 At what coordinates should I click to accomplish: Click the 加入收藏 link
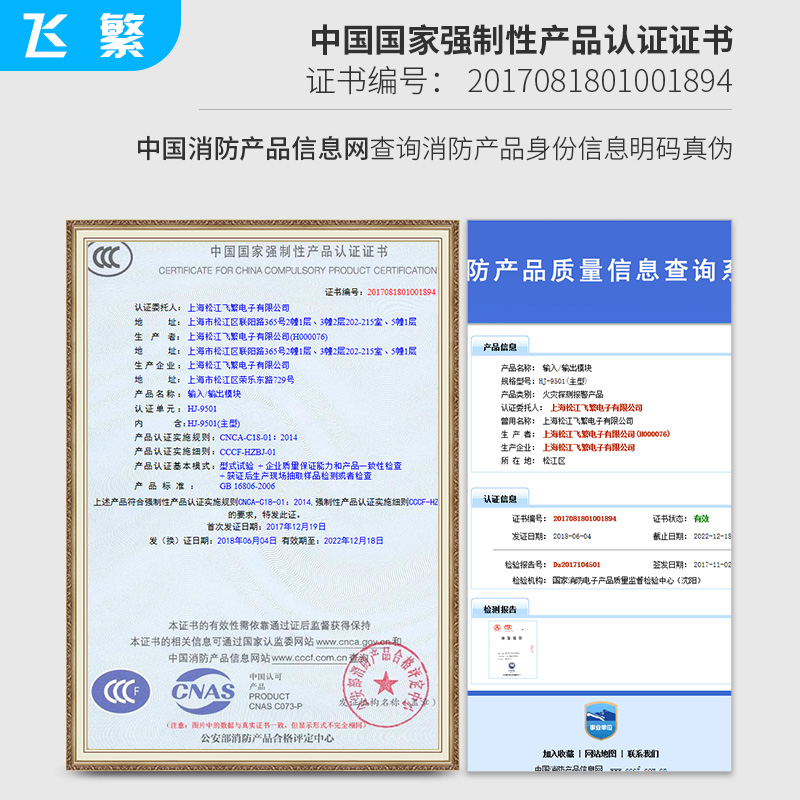(558, 754)
